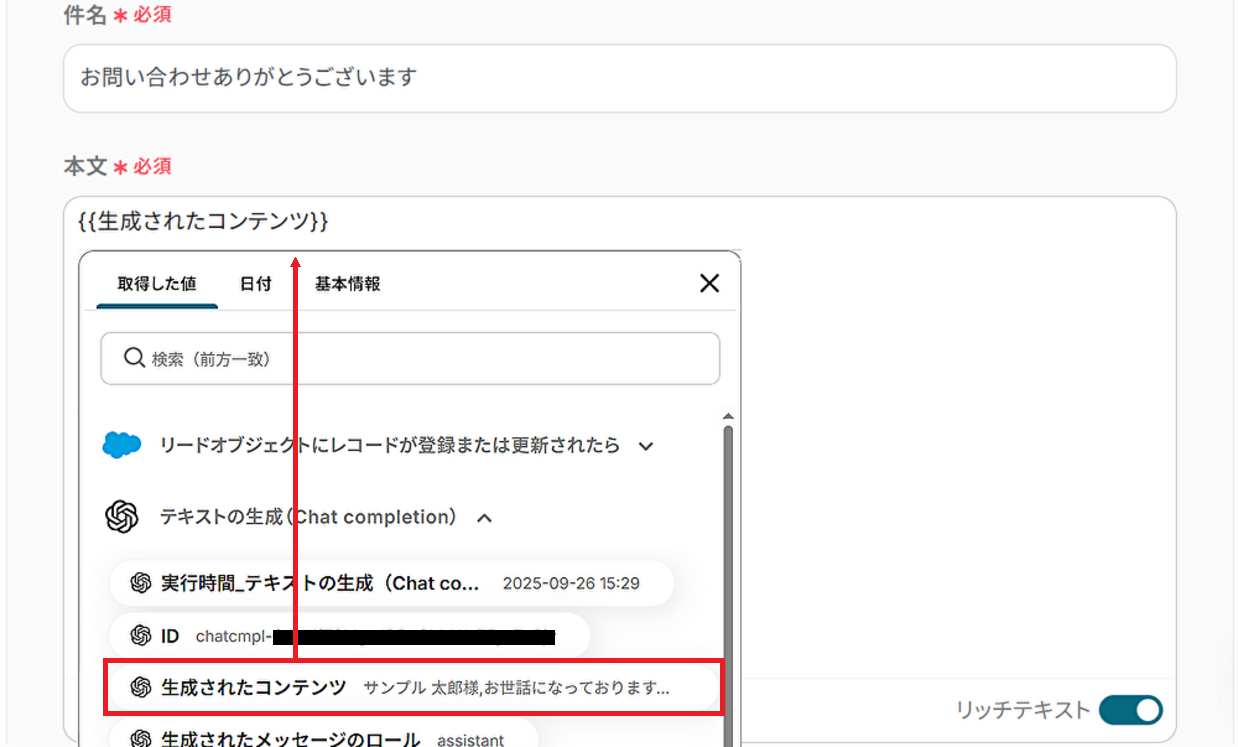Select the 実行時間_テキストの生成 value chip

(391, 583)
